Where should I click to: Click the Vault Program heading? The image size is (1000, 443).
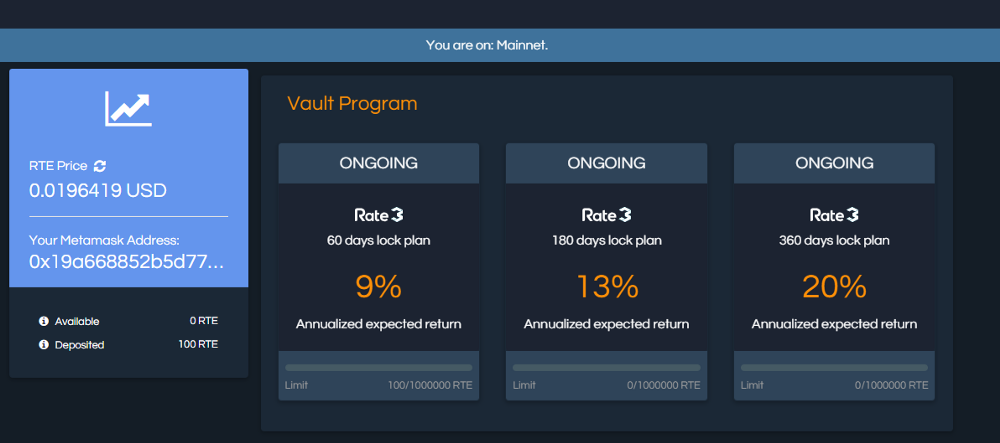(352, 103)
